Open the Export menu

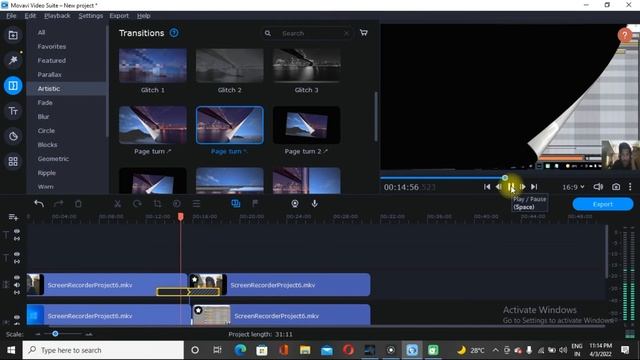(x=119, y=16)
